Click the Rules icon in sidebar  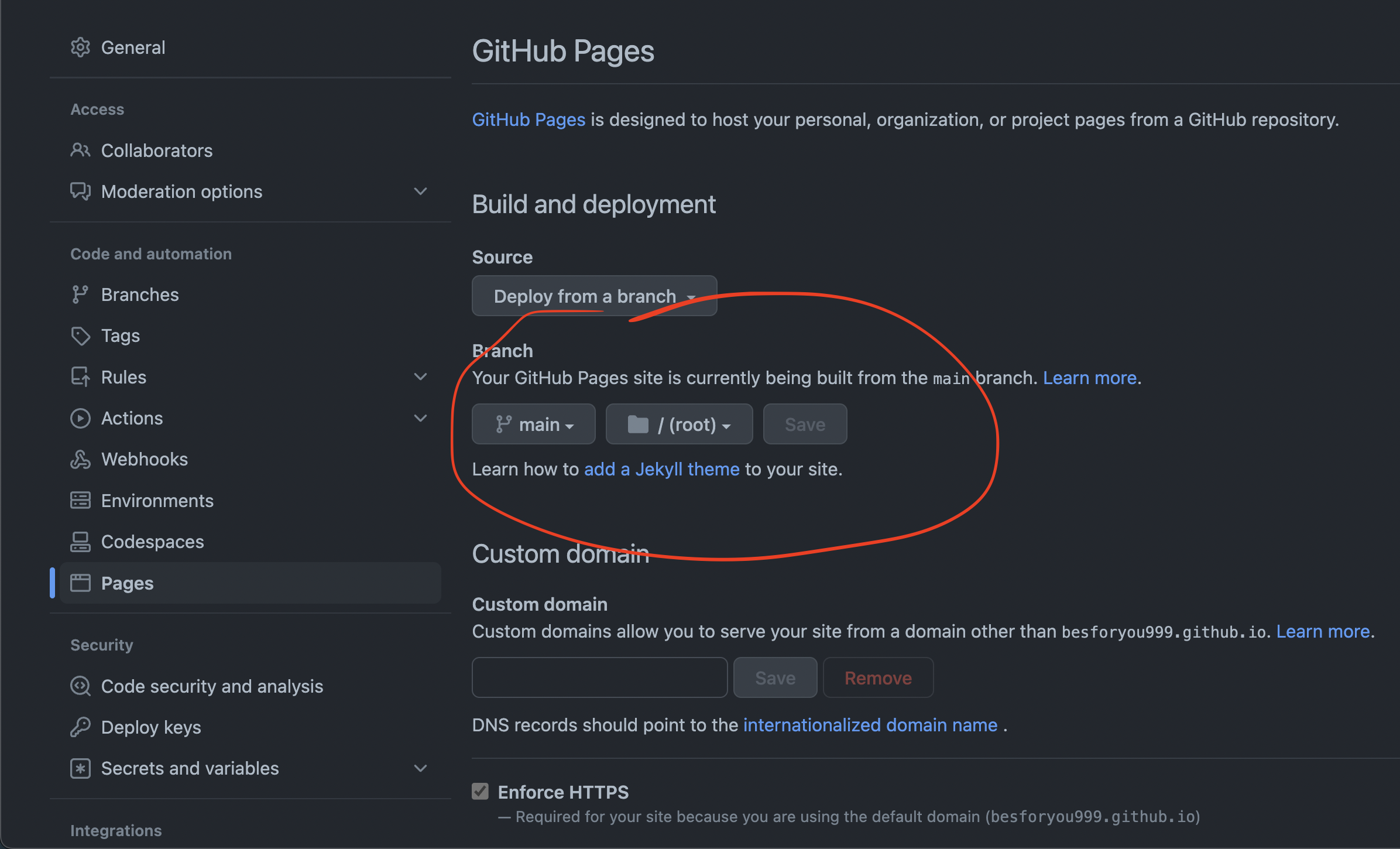pos(80,377)
